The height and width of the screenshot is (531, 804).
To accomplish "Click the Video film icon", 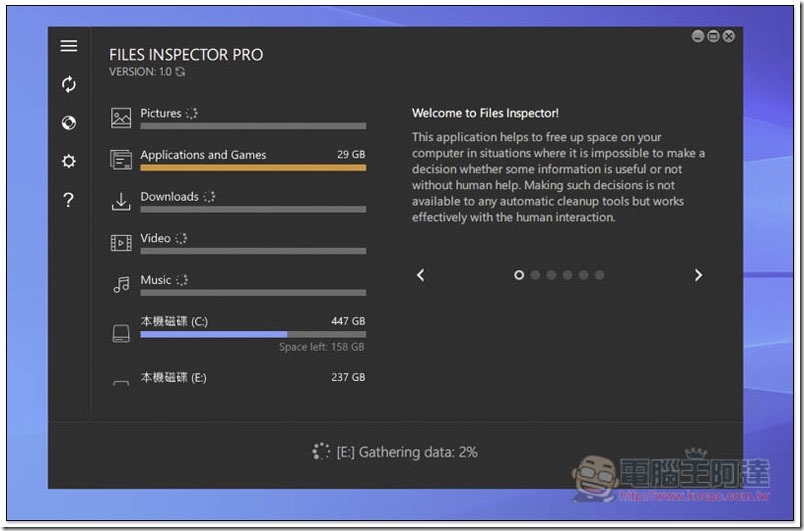I will 121,242.
